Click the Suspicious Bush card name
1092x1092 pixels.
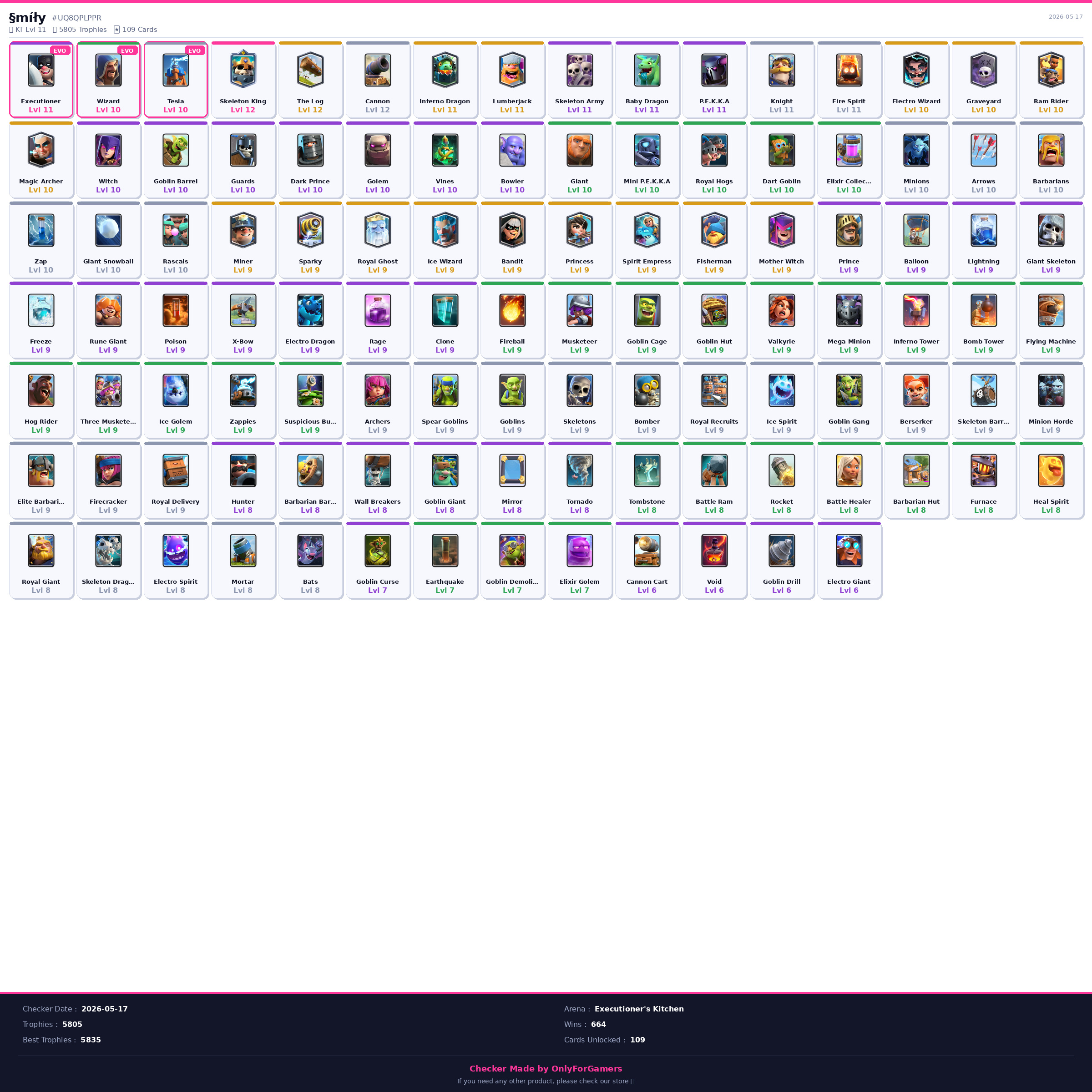310,422
